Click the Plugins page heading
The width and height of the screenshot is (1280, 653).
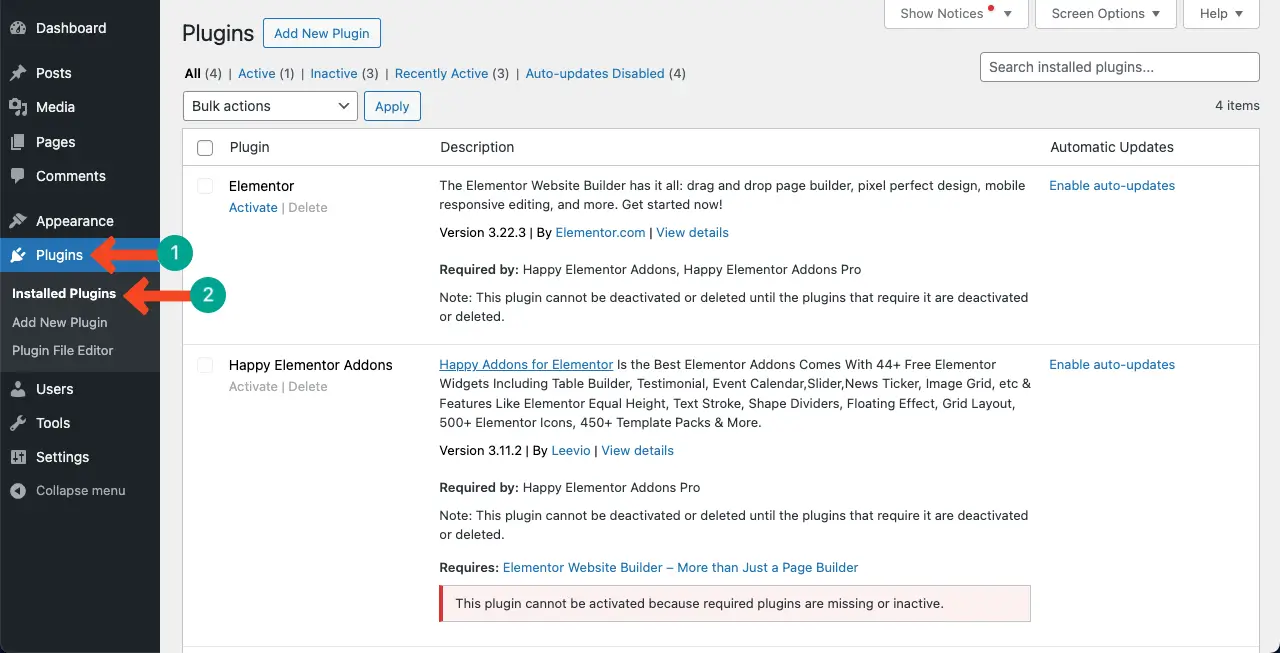(218, 33)
